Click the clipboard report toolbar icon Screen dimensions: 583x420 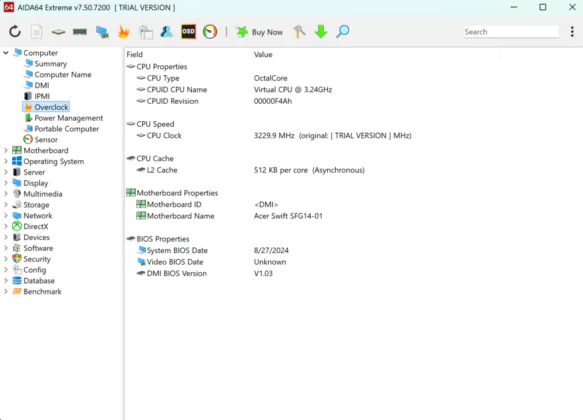(x=145, y=32)
